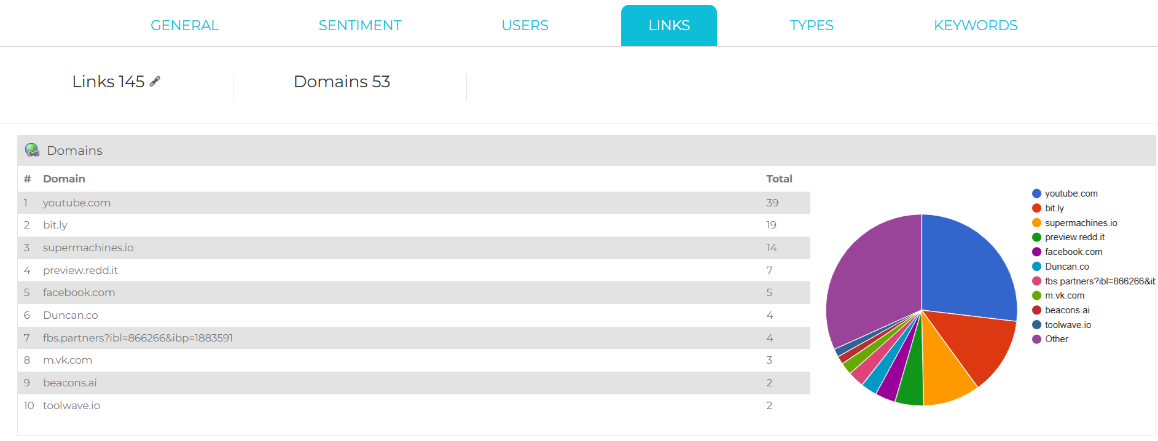1158x441 pixels.
Task: Click the link icon beside Links 145
Action: coord(155,82)
